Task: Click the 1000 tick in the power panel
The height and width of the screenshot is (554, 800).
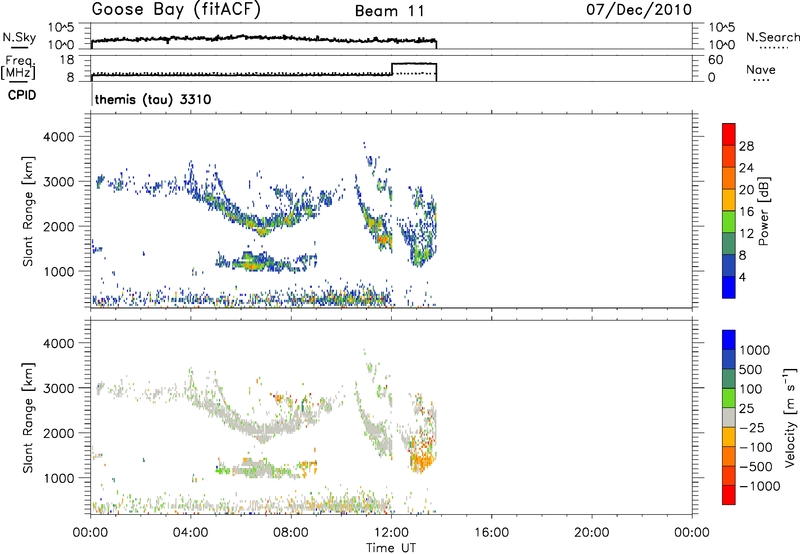Action: pos(61,271)
